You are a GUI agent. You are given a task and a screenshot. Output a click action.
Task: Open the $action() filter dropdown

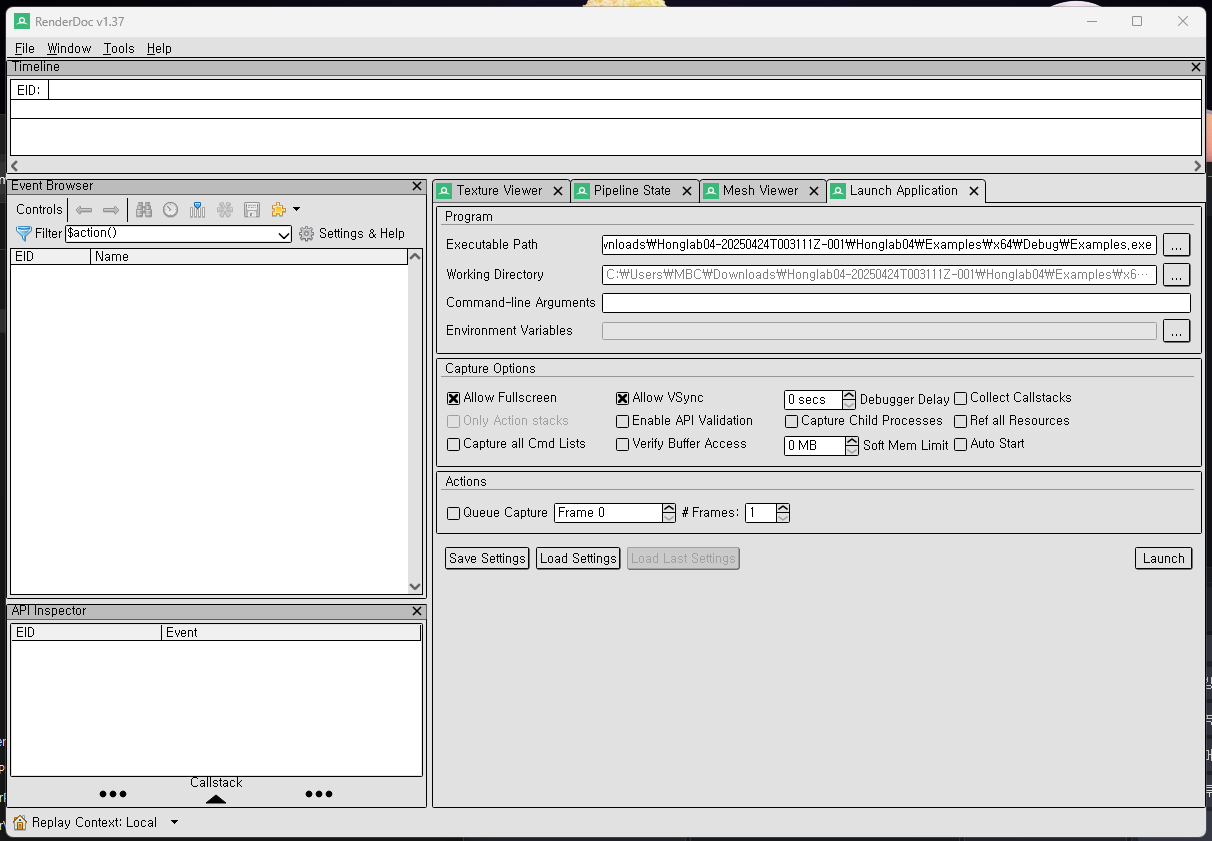[283, 234]
